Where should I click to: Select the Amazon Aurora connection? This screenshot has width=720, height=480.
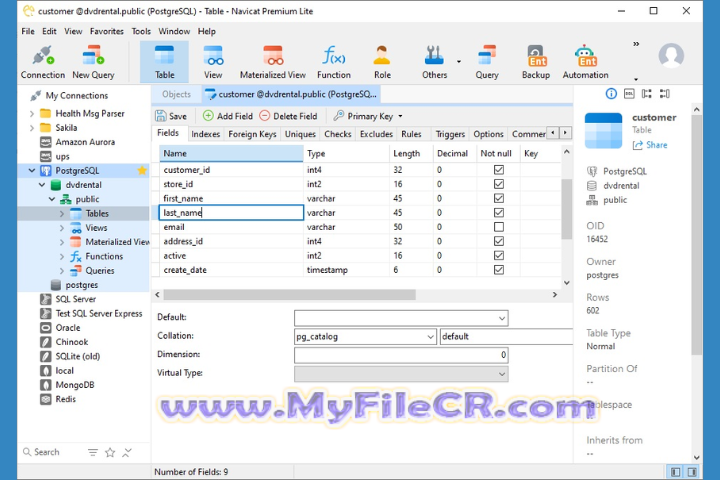(85, 142)
